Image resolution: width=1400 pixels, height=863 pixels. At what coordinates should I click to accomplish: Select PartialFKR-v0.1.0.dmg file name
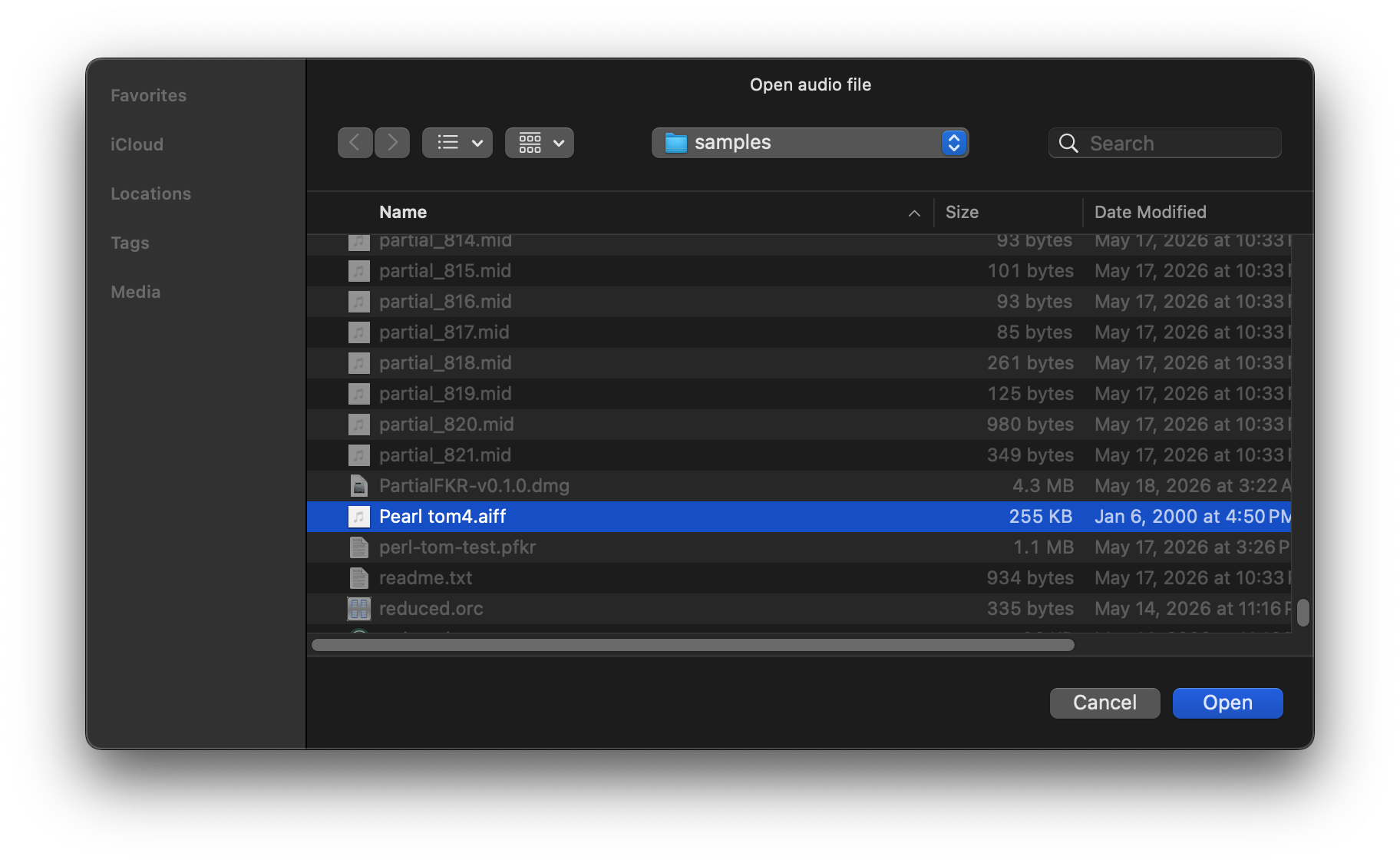[x=474, y=486]
